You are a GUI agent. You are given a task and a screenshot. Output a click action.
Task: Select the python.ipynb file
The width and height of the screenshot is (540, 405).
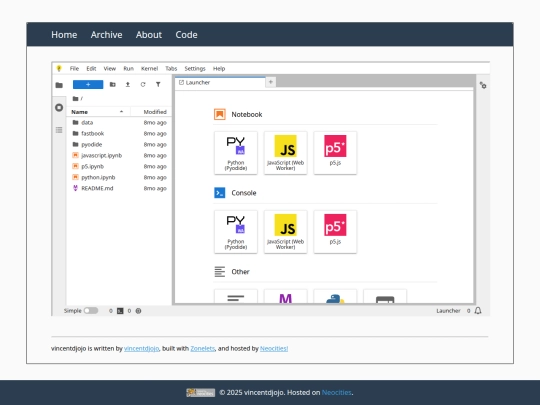[119, 177]
